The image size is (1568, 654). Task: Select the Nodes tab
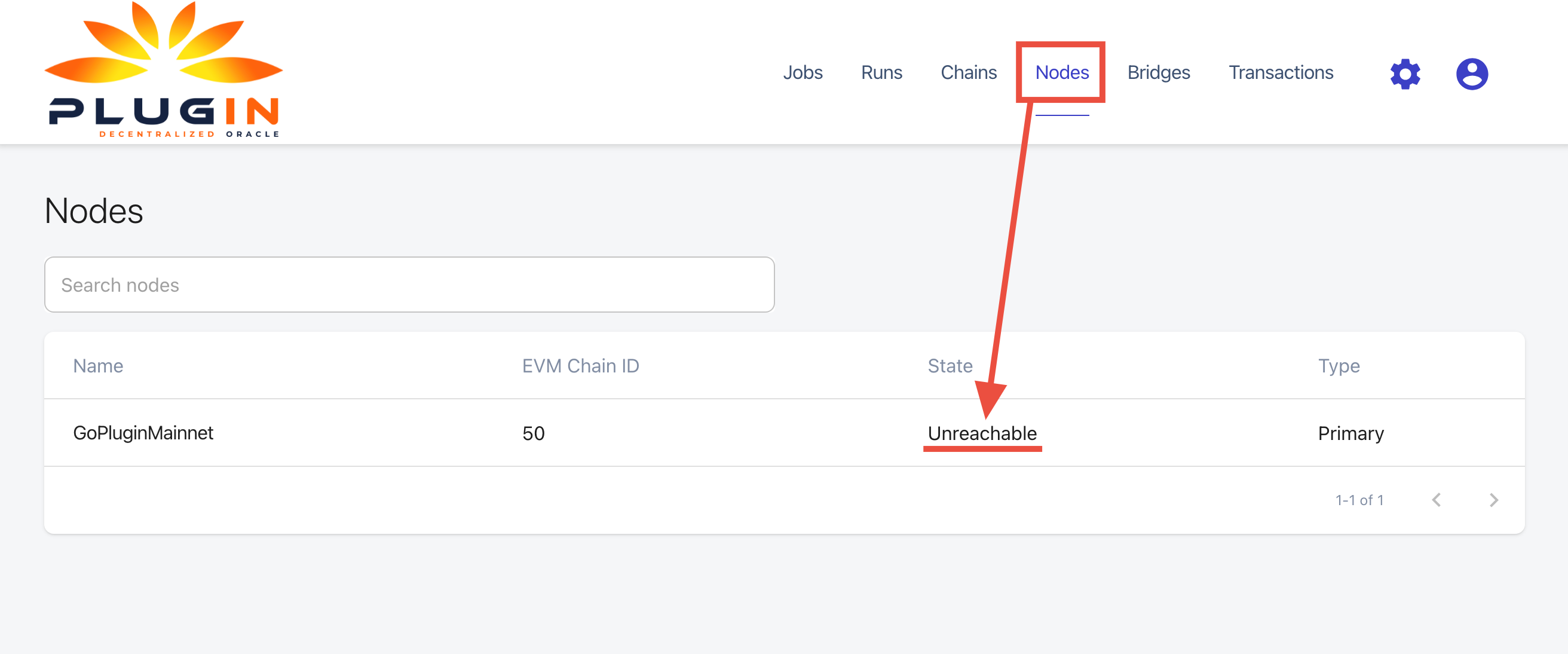1061,72
